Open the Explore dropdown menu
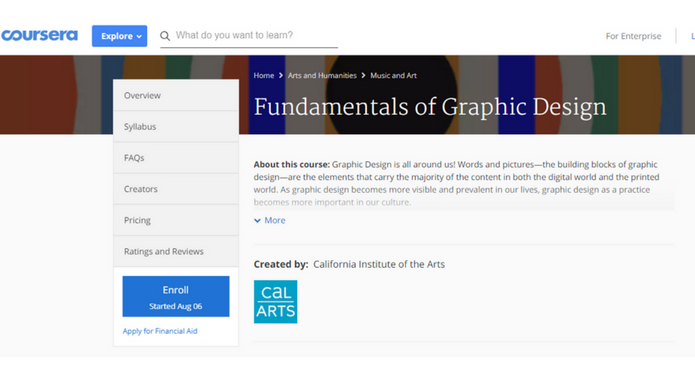The image size is (695, 391). tap(119, 36)
